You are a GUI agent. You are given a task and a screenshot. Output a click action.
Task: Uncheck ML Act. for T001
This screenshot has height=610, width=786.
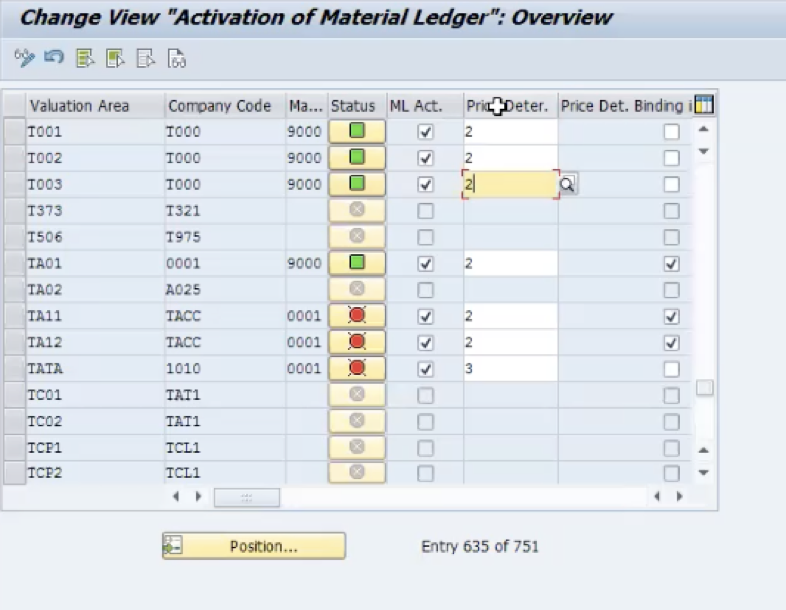tap(425, 132)
